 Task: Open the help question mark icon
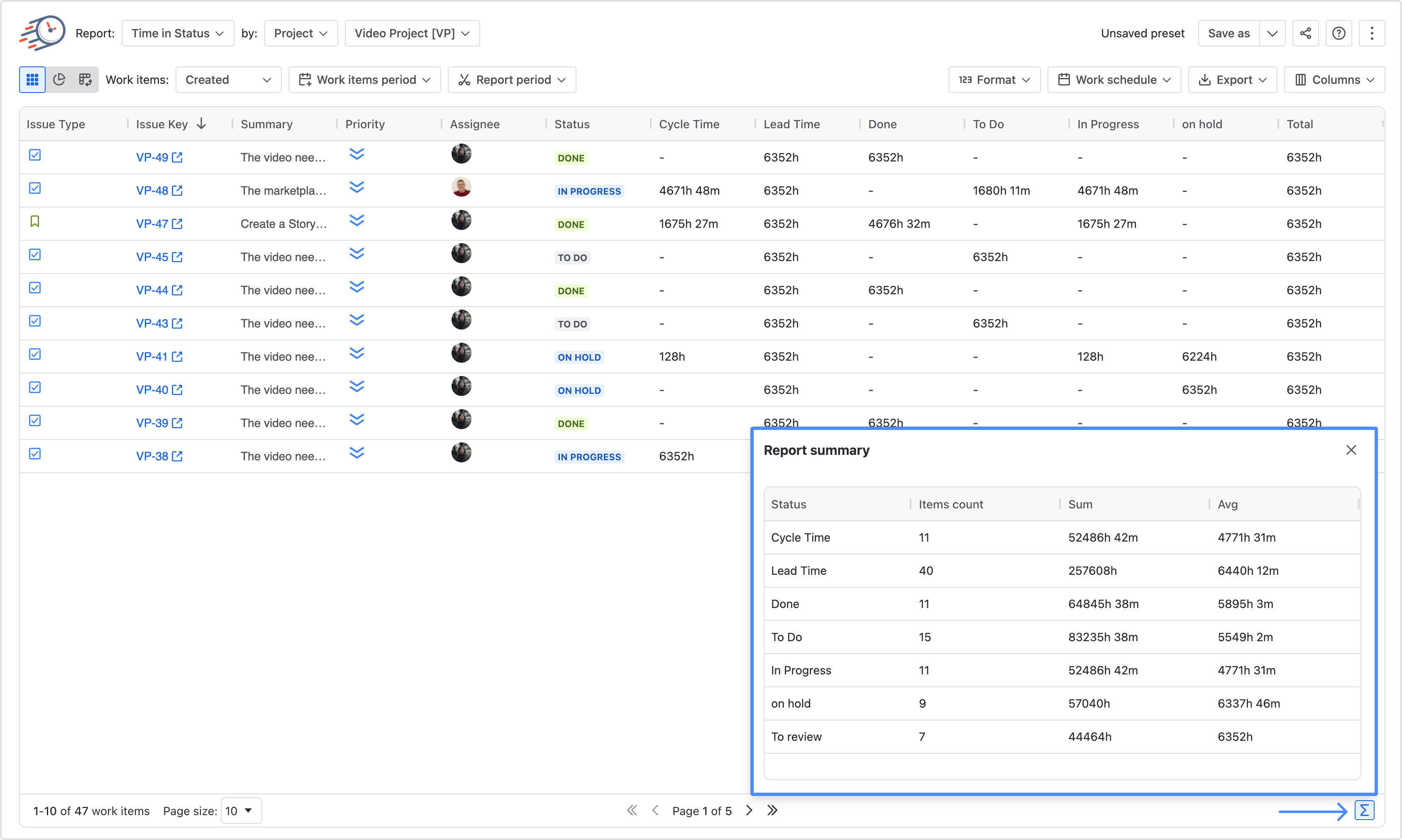(x=1338, y=33)
